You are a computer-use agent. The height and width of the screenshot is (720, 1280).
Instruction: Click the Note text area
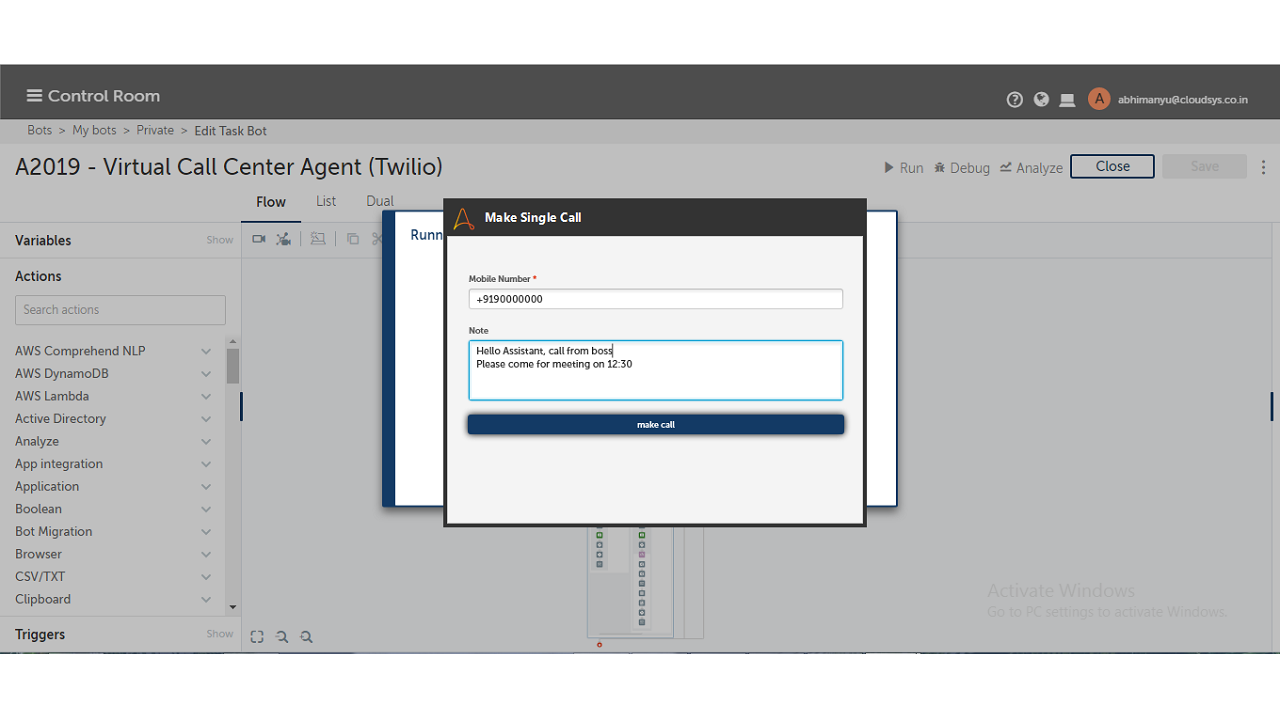coord(656,370)
